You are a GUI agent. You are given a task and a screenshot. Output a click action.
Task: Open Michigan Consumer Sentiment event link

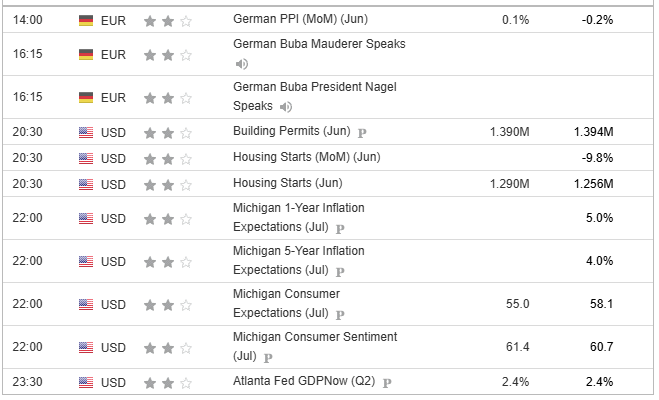tap(315, 346)
